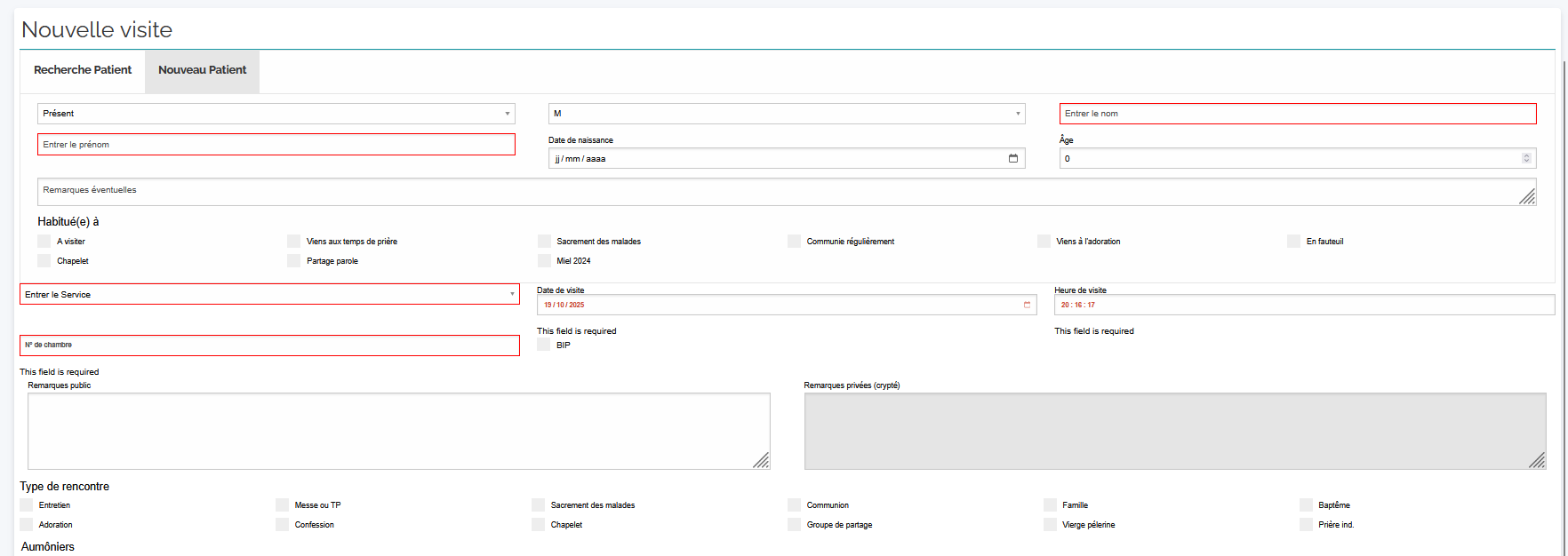Focus the Entrer le prénom input
Screen dimensions: 1568x556
pos(276,145)
